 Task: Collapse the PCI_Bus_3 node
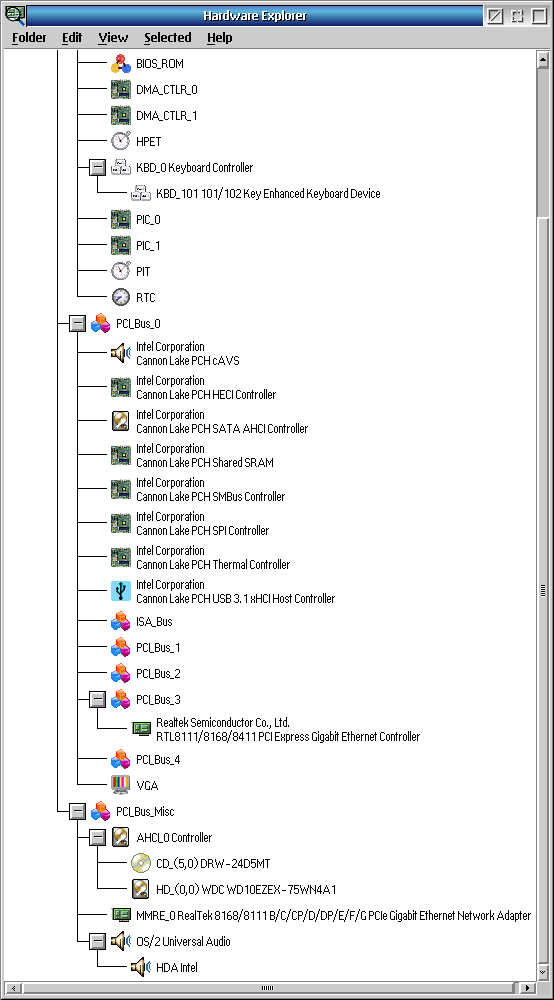tap(97, 700)
